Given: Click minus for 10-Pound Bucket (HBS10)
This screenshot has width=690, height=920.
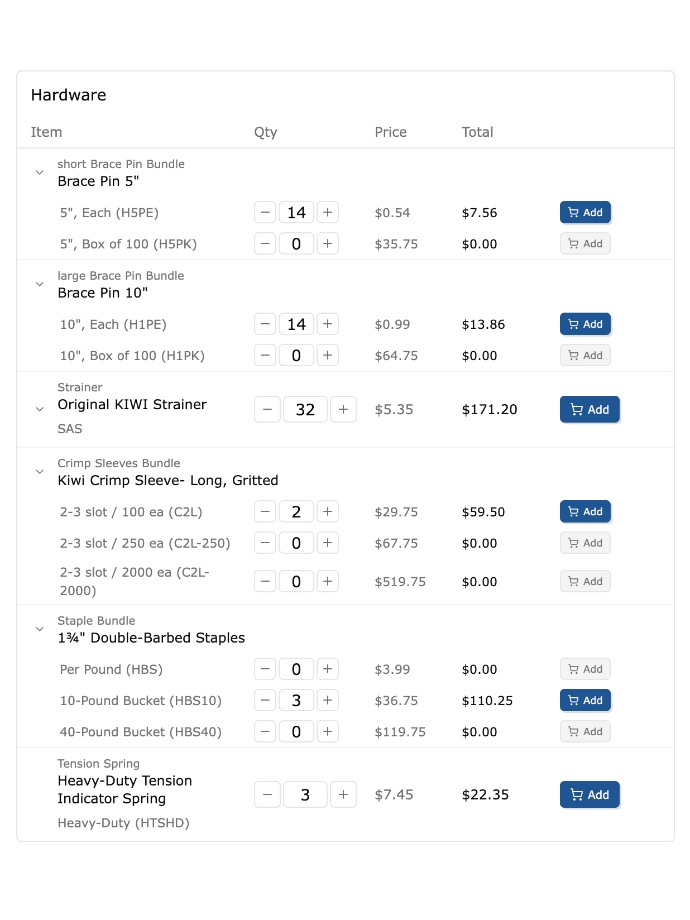Looking at the screenshot, I should pos(265,700).
